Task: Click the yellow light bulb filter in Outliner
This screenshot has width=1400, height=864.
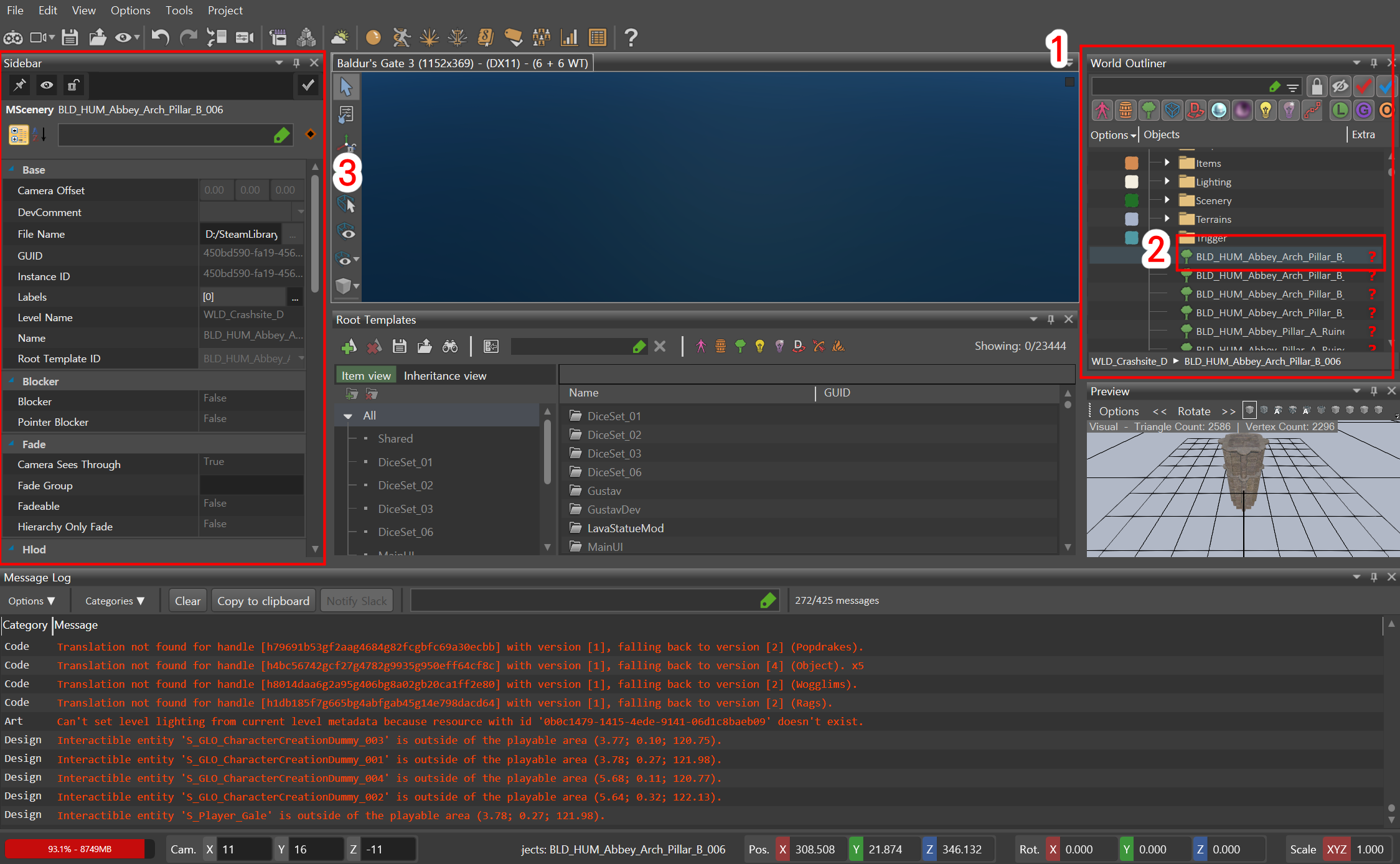Action: tap(1266, 110)
